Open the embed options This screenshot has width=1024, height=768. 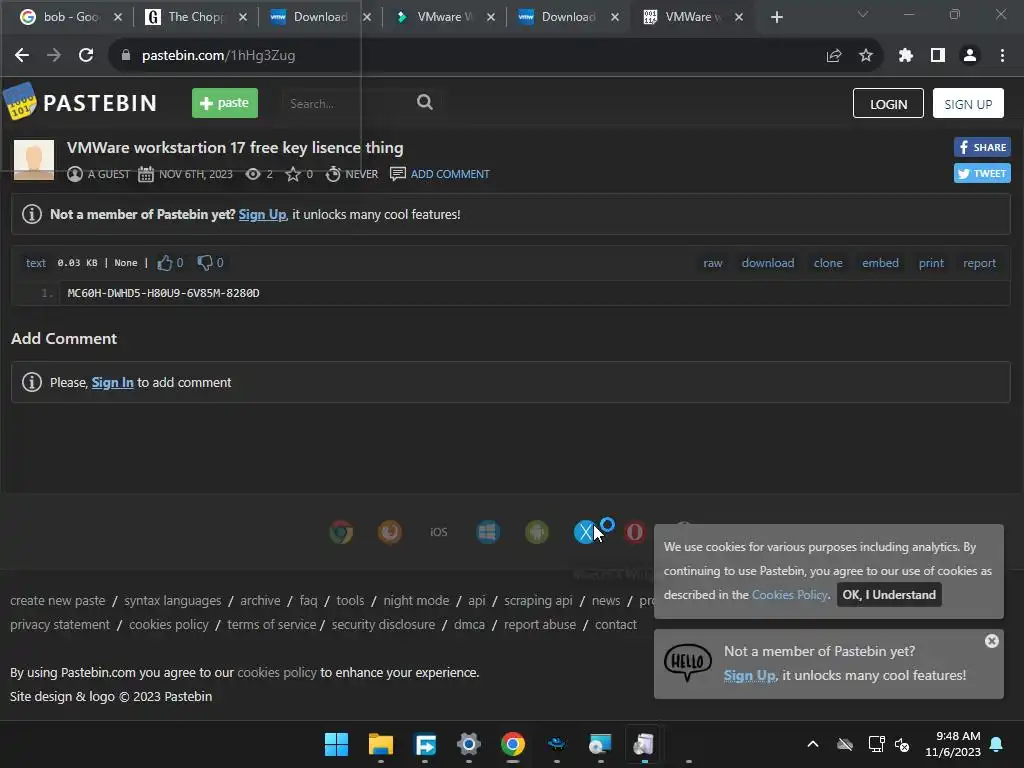pyautogui.click(x=880, y=263)
